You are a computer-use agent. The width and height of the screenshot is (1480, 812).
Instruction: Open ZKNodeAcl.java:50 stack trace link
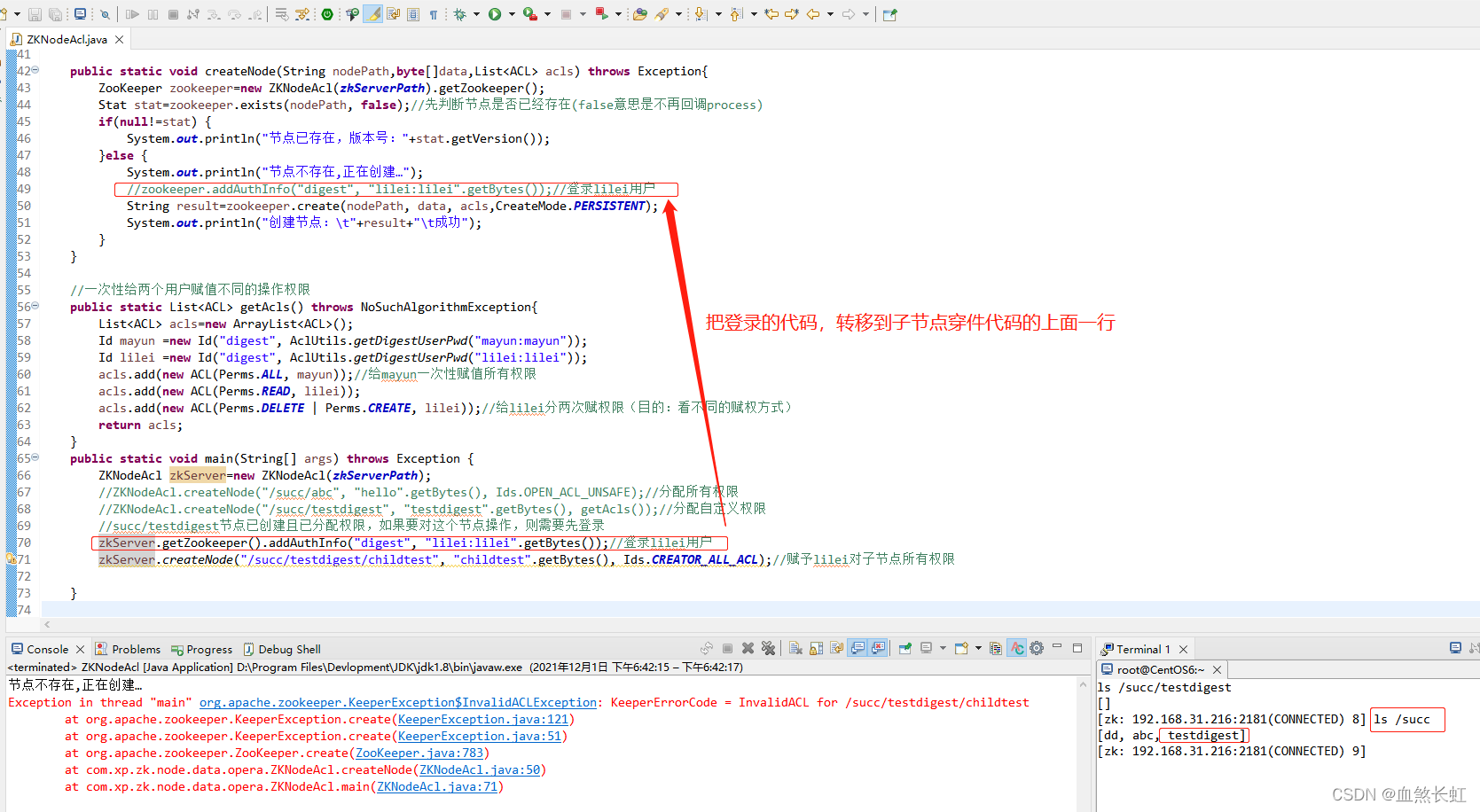(x=480, y=769)
